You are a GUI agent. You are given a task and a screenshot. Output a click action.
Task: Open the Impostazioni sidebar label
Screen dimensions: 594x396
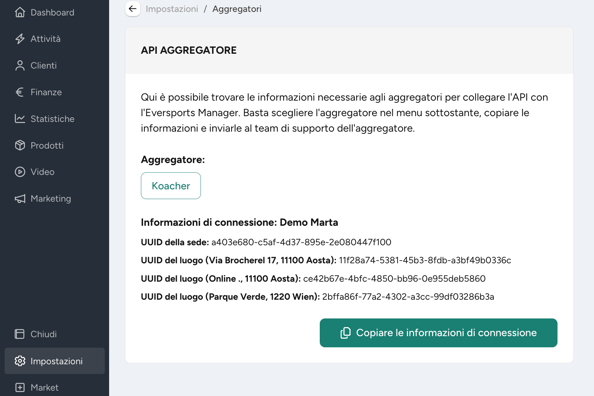tap(56, 361)
